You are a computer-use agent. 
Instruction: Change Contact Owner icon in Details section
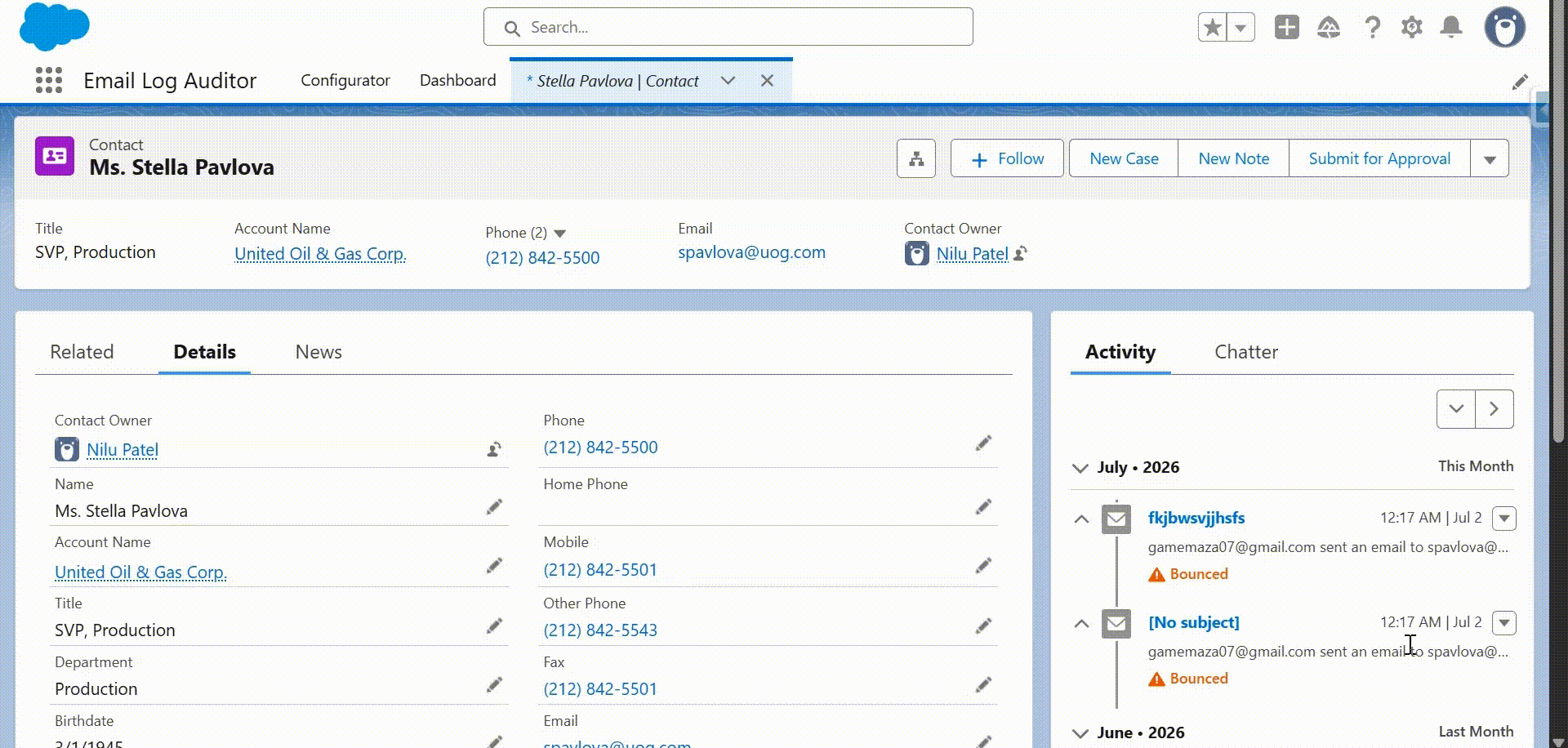[494, 449]
